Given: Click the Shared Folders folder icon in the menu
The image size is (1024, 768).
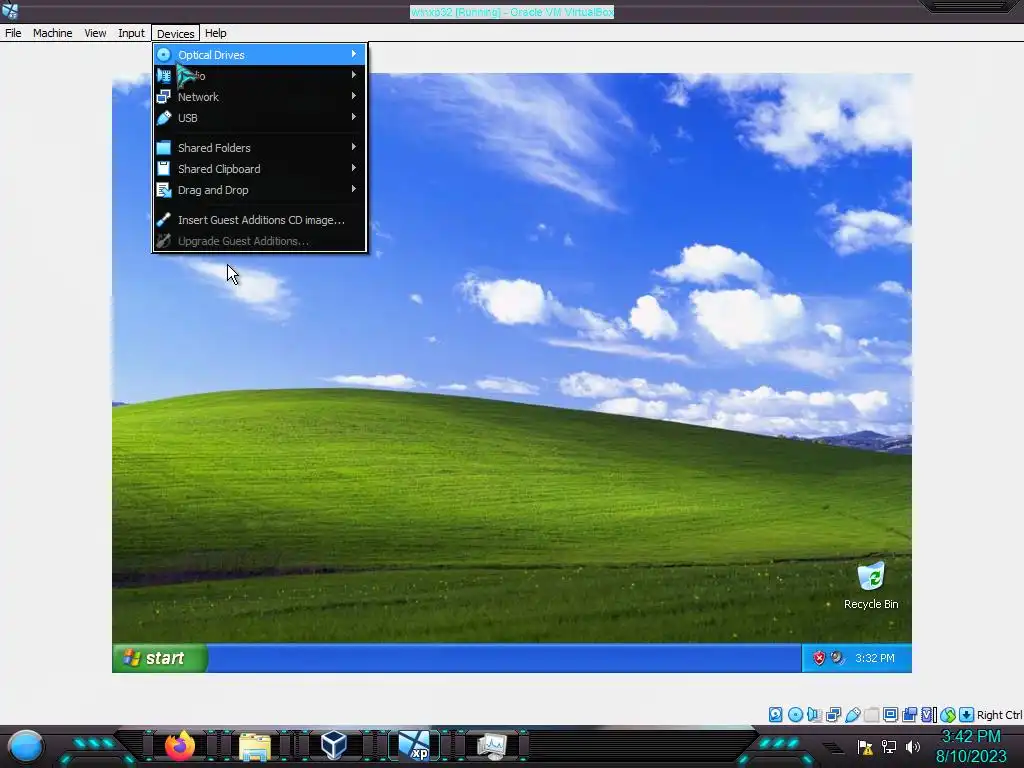Looking at the screenshot, I should [164, 148].
